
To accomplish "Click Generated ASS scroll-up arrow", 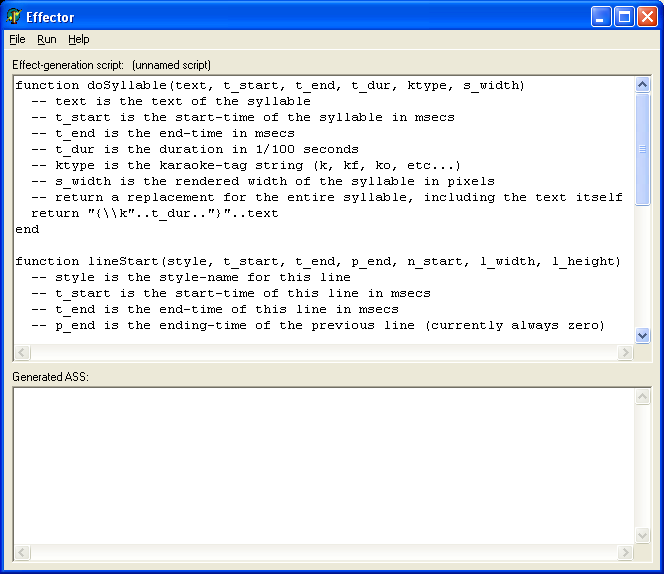I will pos(642,397).
